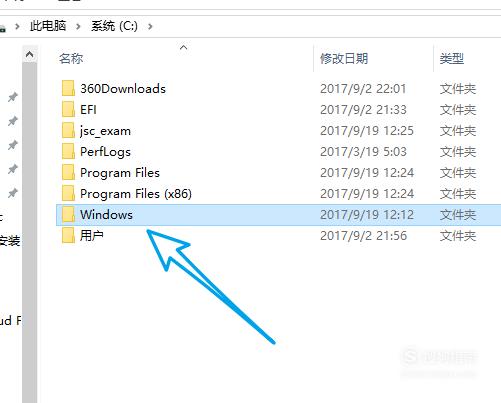Open 系统 (C:) breadcrumb in address bar
Image resolution: width=501 pixels, height=403 pixels.
point(114,26)
